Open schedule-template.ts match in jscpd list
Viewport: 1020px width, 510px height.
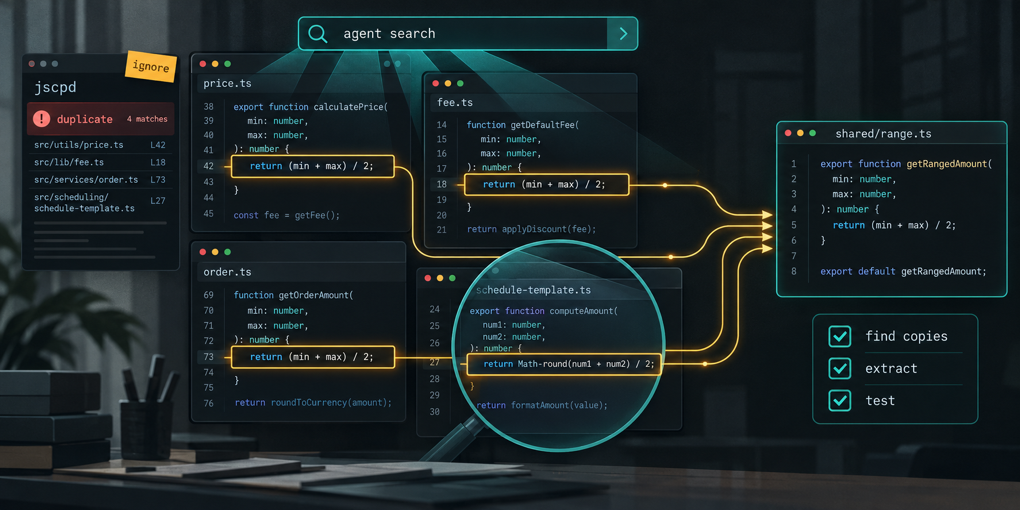pyautogui.click(x=100, y=202)
